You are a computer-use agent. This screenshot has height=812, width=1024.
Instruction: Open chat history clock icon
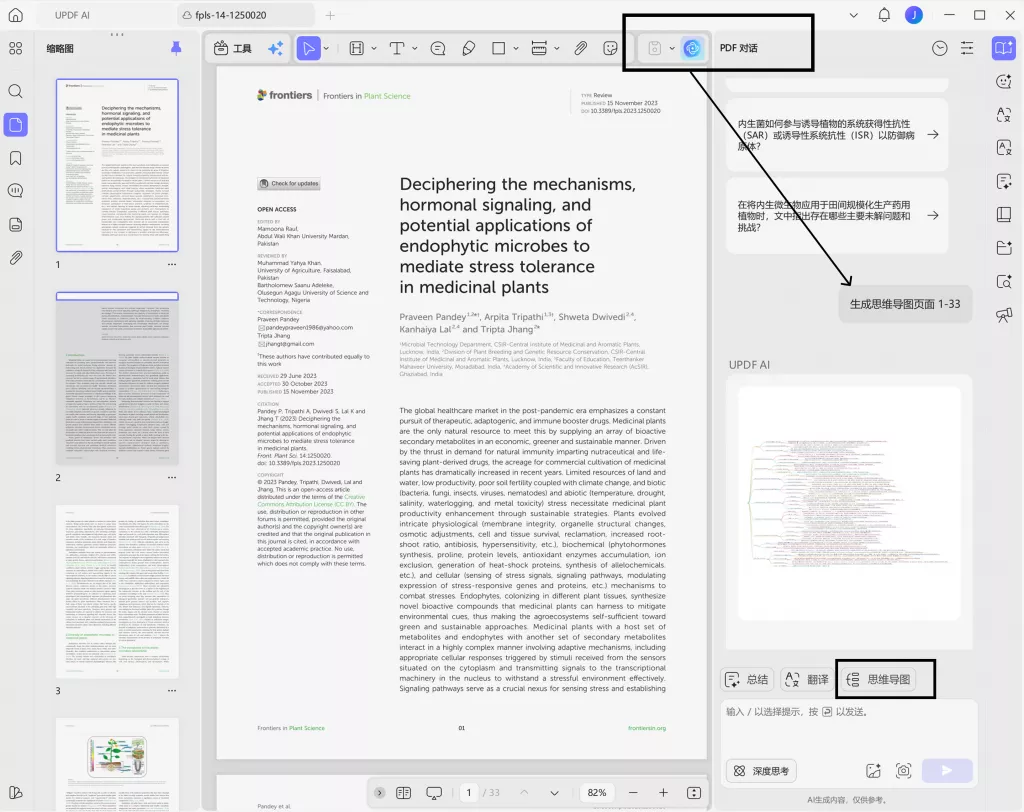click(x=939, y=48)
